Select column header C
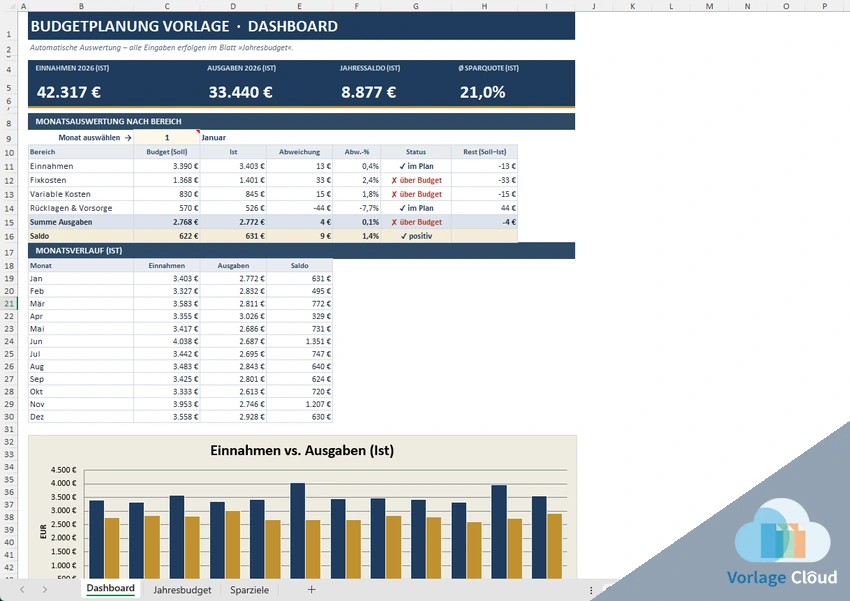The width and height of the screenshot is (850, 601). pos(166,6)
